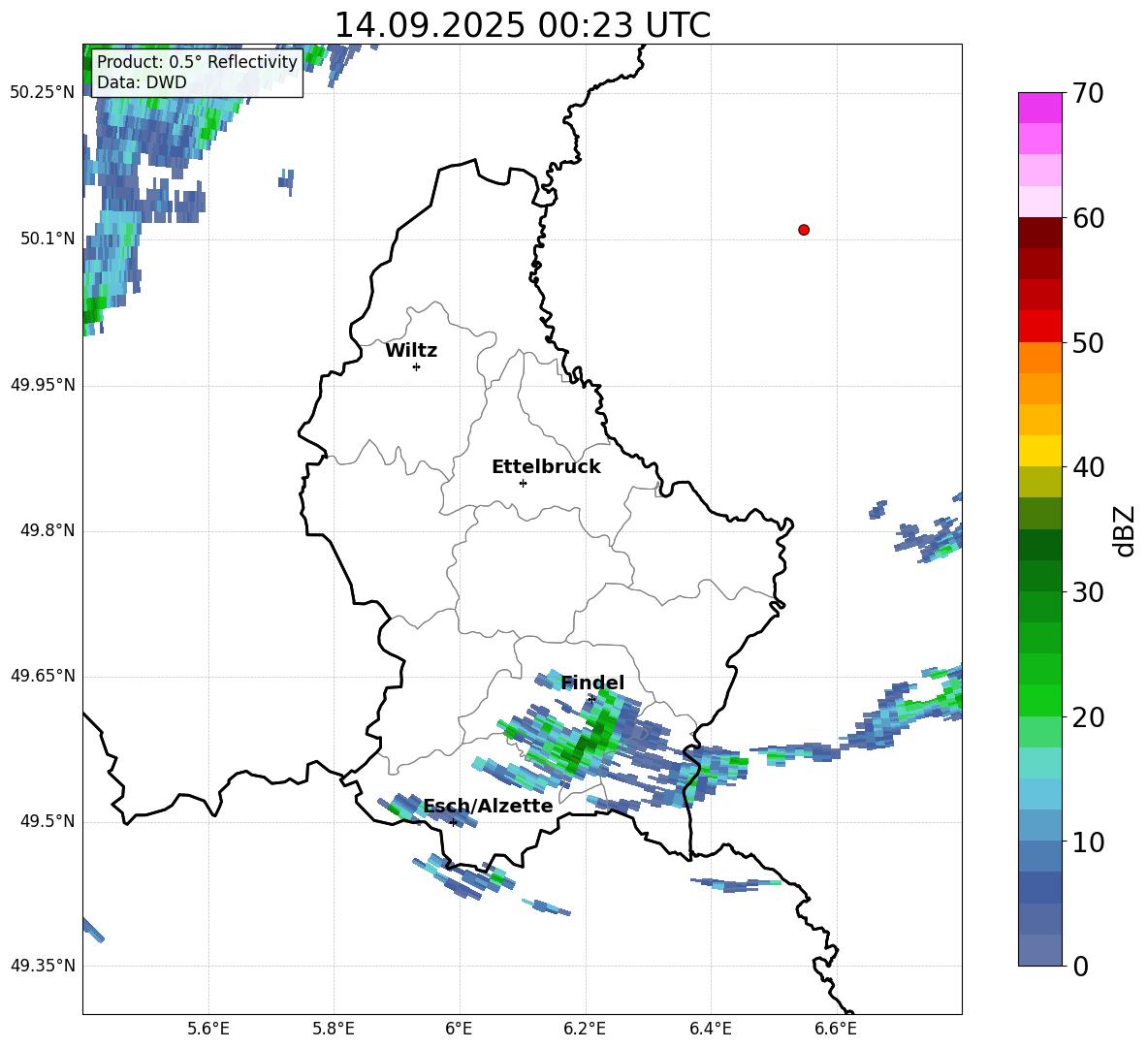The width and height of the screenshot is (1148, 1048).
Task: Pick the dark maroon colorbar segment below 60
Action: 1040,233
